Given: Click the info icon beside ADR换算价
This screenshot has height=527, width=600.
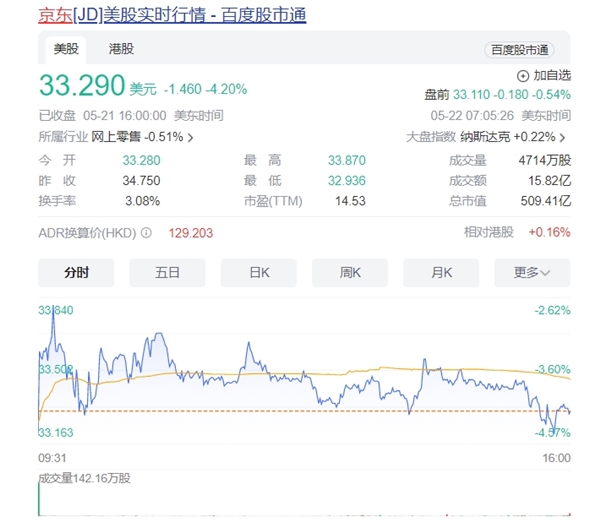Looking at the screenshot, I should coord(146,232).
